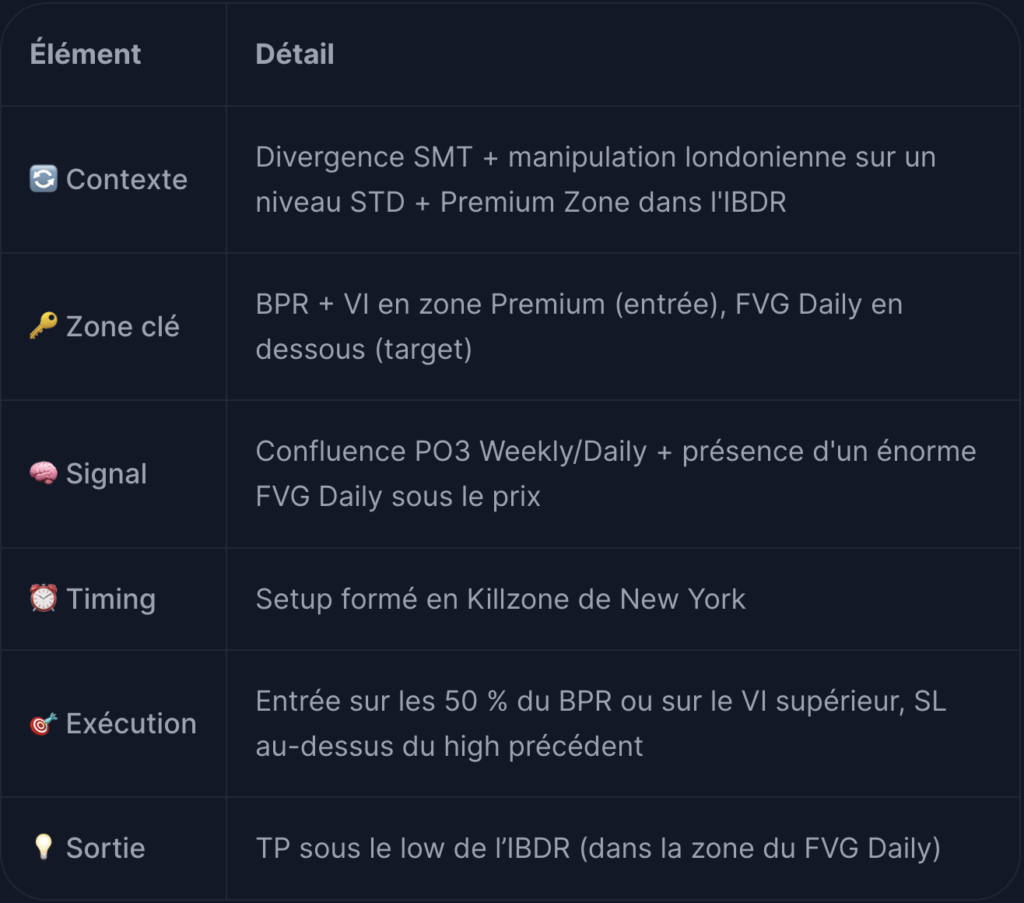The image size is (1024, 903).
Task: Click the refresh arrows emoji beside Contexte
Action: click(43, 179)
